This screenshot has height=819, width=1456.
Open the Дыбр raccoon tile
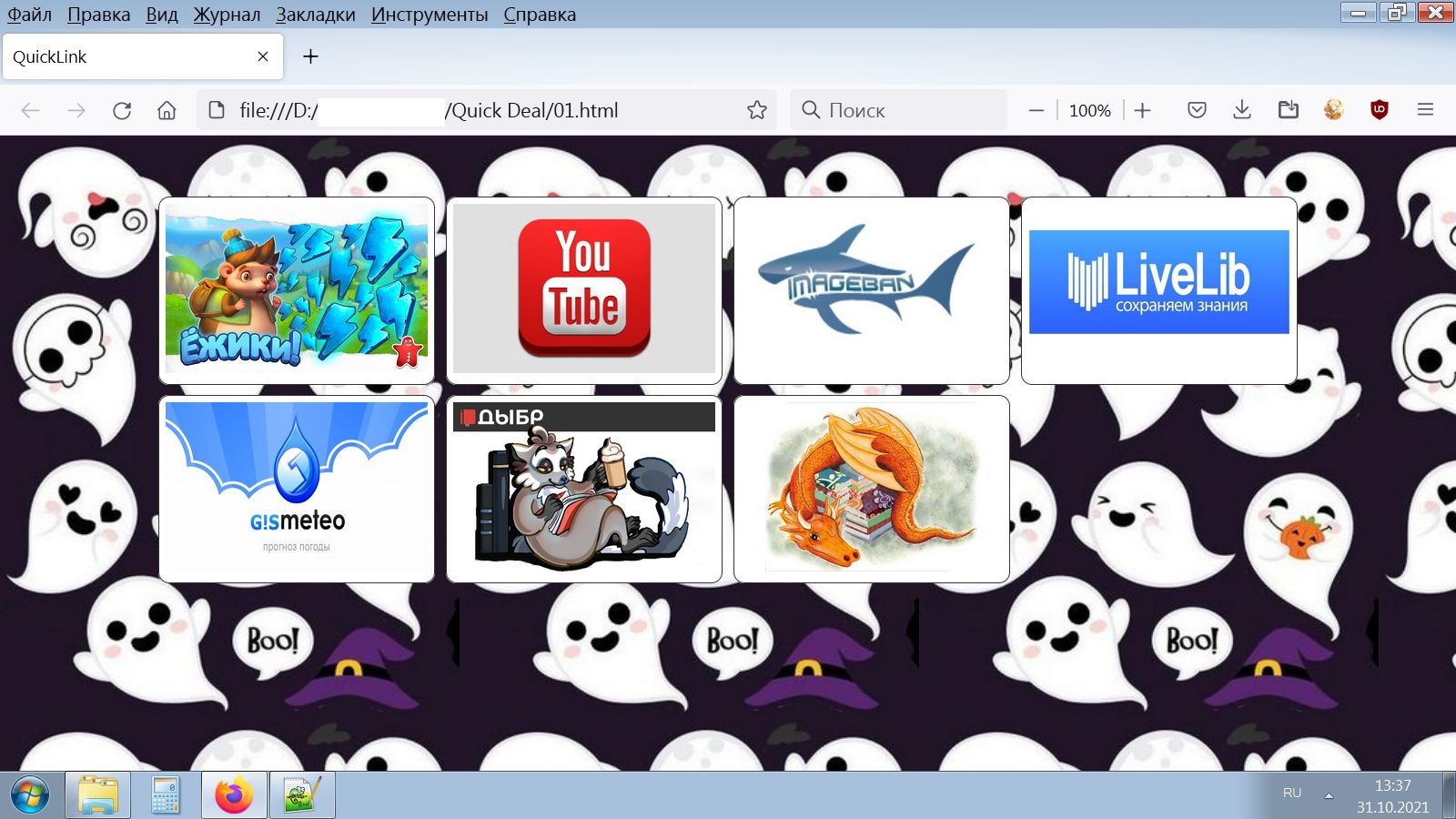click(584, 489)
